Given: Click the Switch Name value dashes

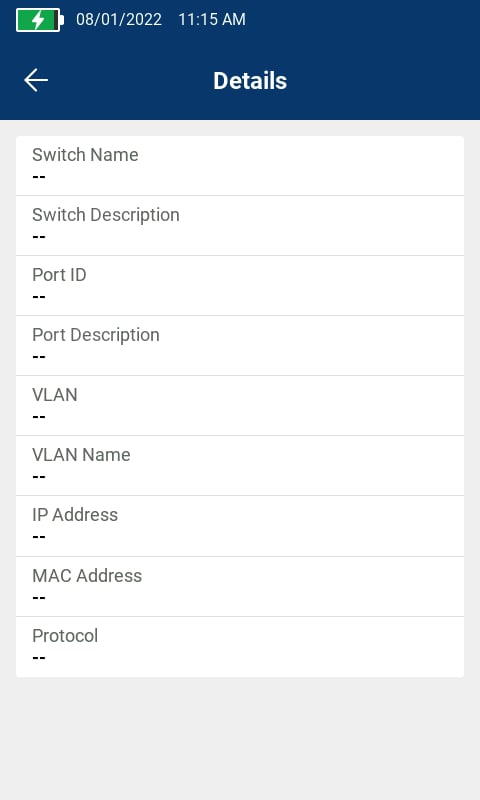Looking at the screenshot, I should pos(39,177).
